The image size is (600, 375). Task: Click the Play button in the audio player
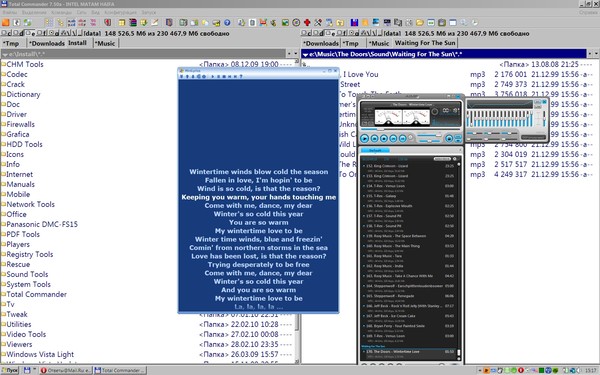[x=364, y=139]
